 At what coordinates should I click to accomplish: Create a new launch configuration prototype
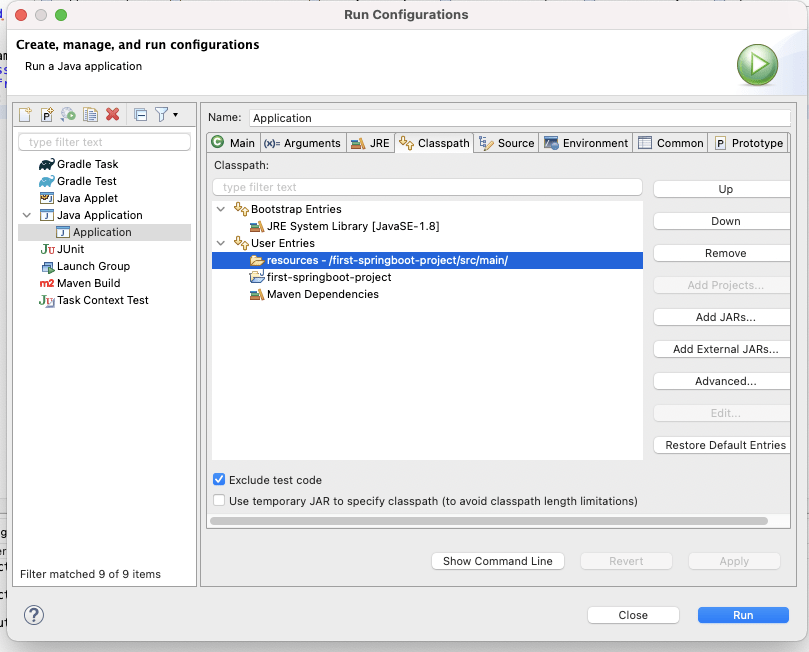[46, 115]
